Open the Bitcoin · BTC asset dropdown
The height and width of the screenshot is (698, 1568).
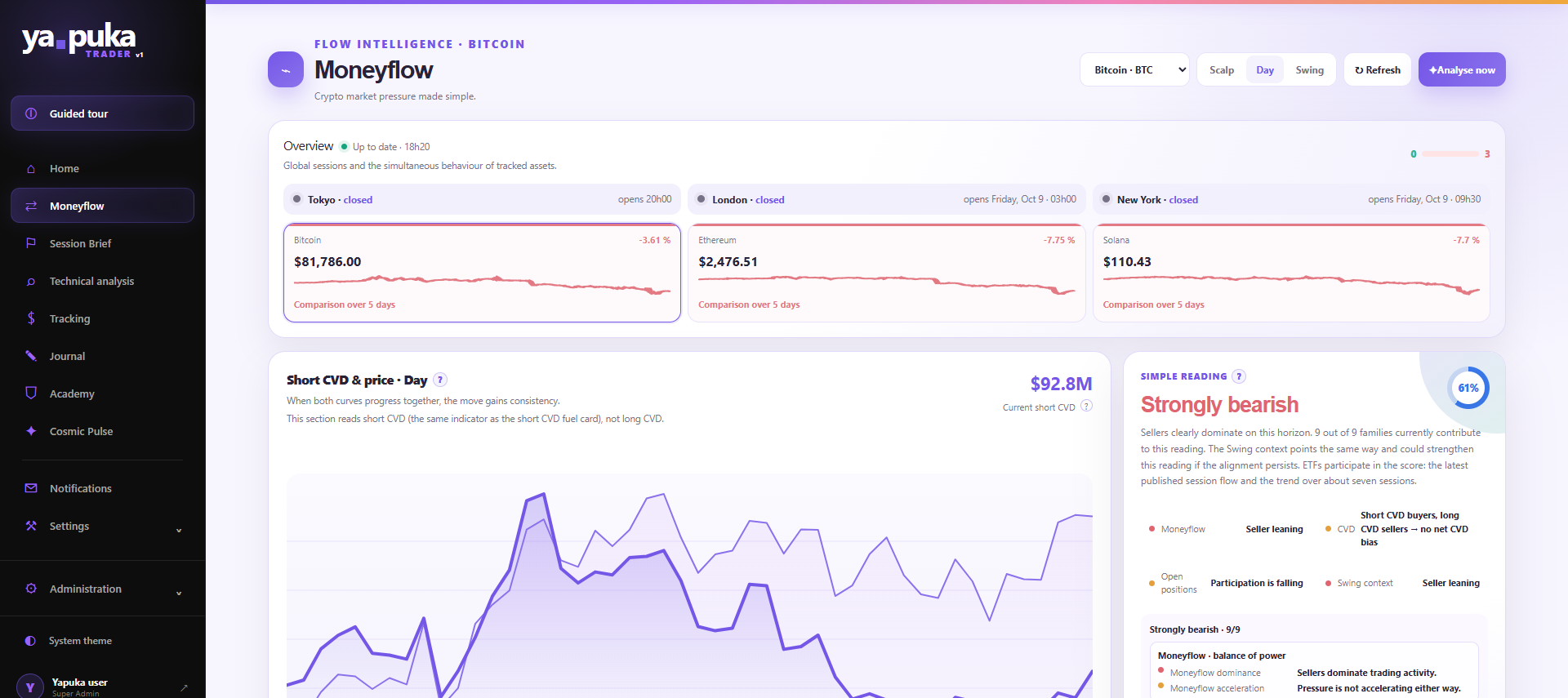point(1134,70)
